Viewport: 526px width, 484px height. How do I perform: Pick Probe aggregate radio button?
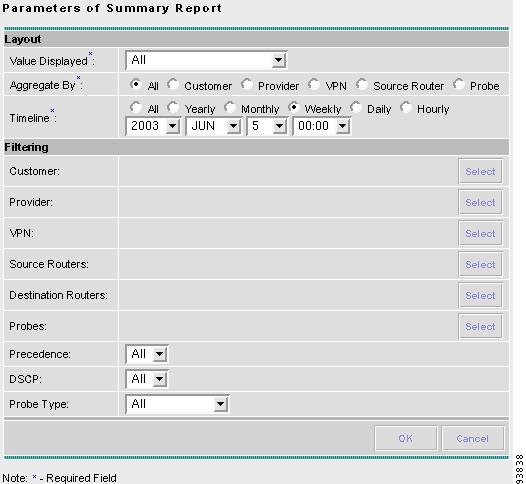(x=459, y=84)
